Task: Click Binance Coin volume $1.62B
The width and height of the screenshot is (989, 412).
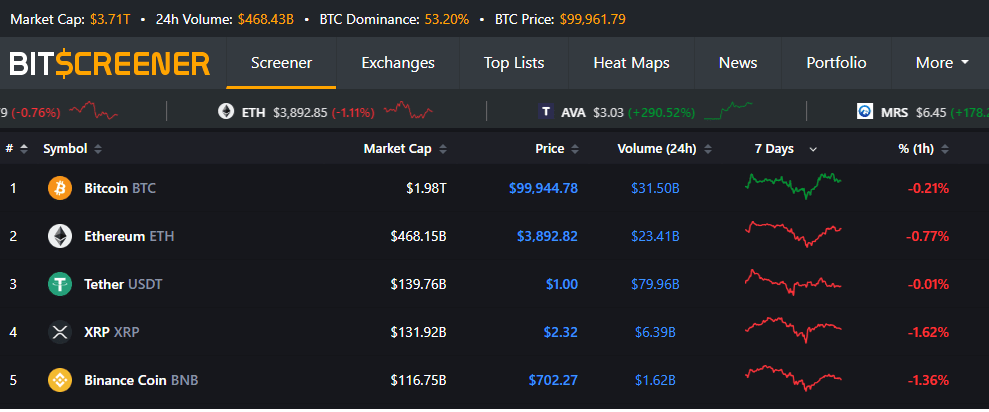Action: pyautogui.click(x=655, y=380)
